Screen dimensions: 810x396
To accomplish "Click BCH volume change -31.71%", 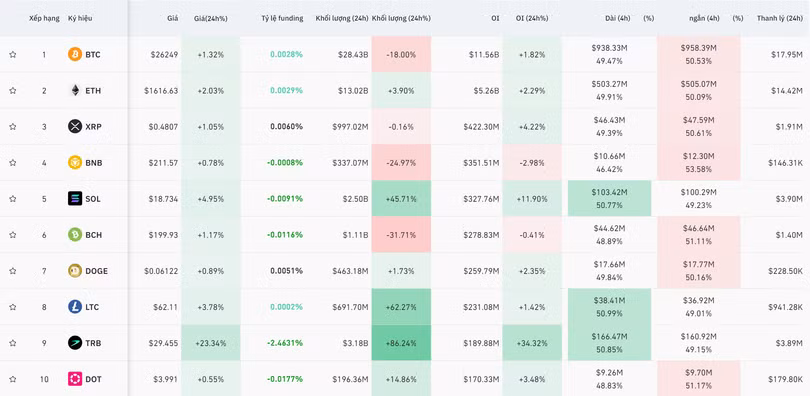I will click(401, 235).
